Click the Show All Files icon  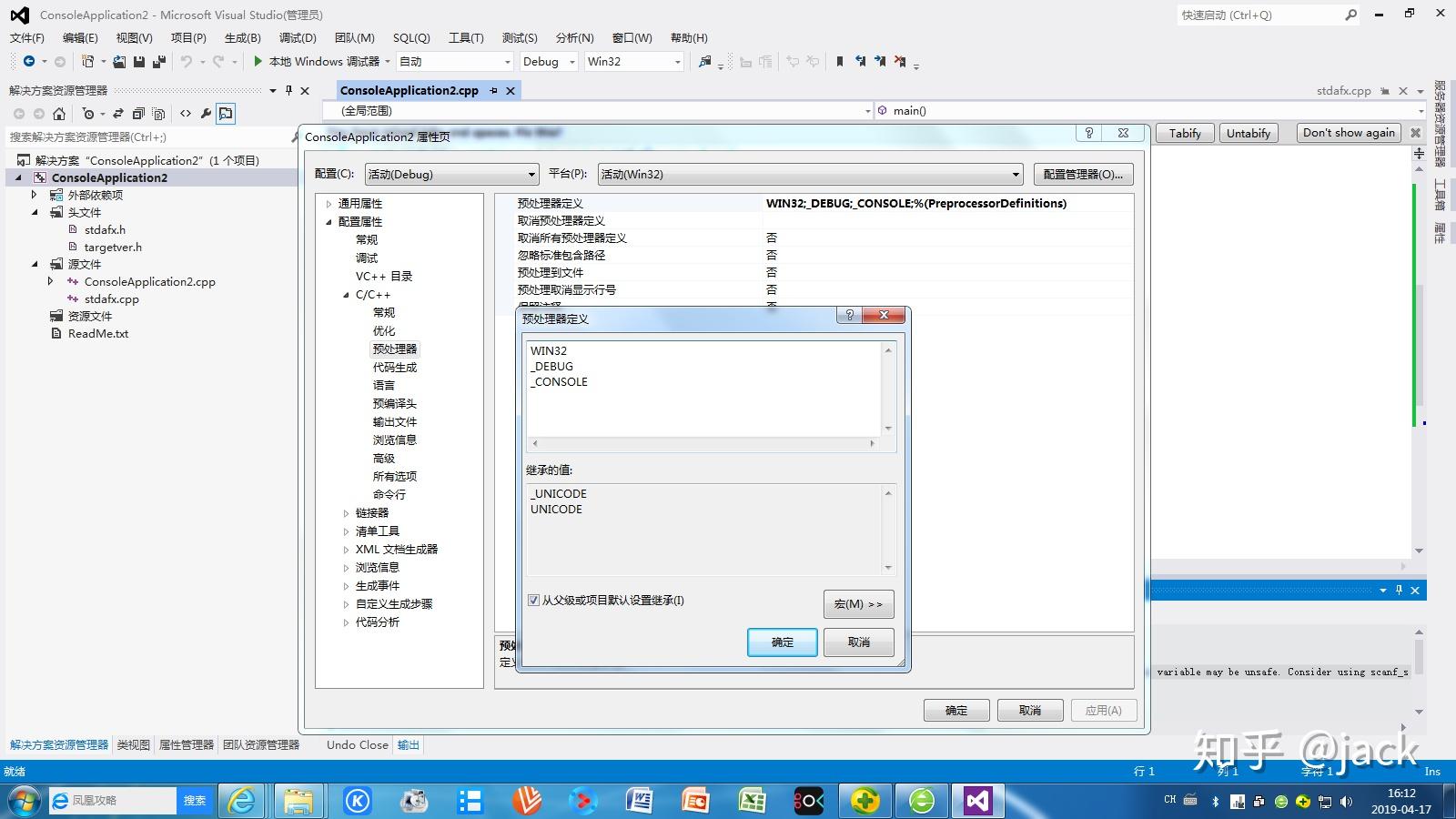pos(158,114)
